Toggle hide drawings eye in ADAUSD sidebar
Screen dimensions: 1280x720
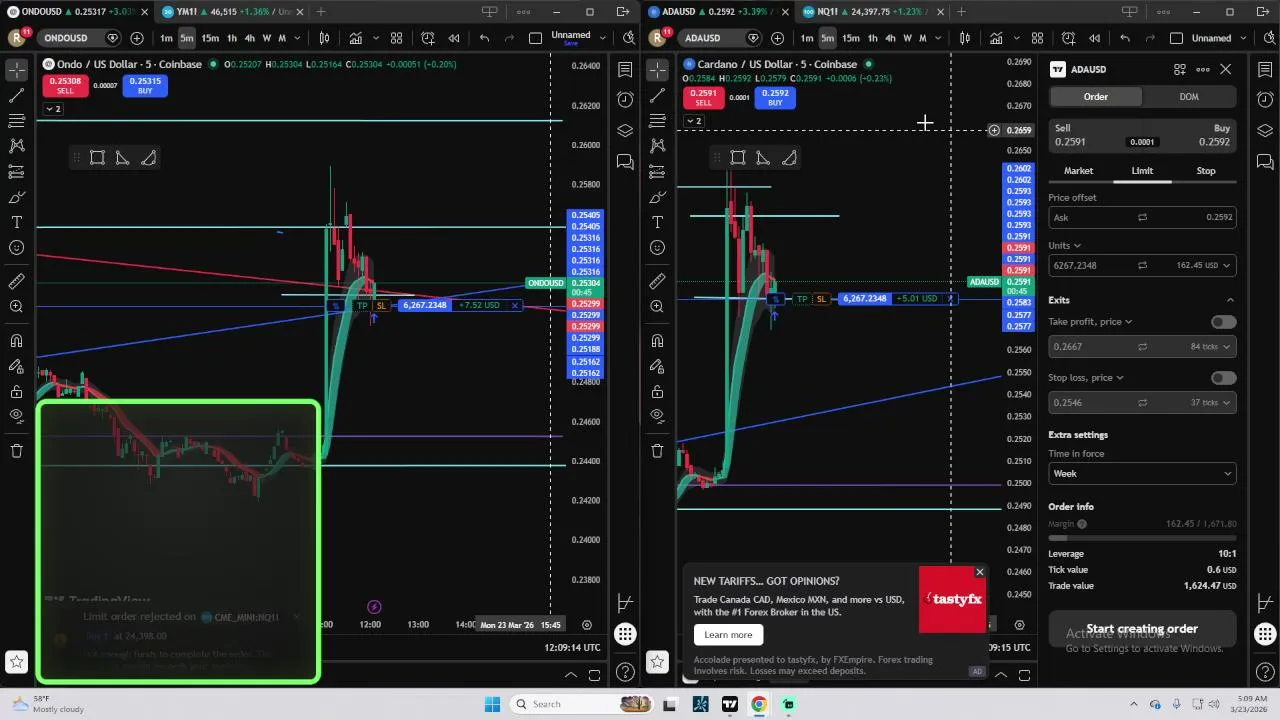click(657, 416)
